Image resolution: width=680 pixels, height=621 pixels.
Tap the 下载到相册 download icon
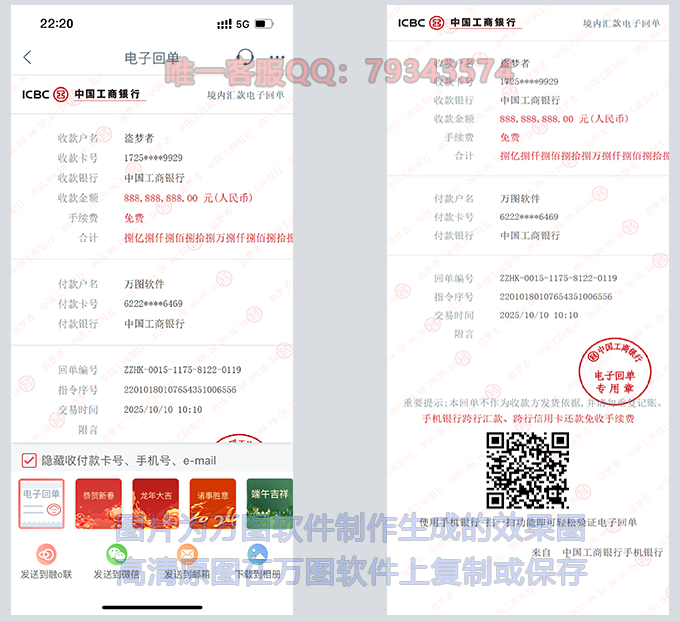[x=257, y=554]
